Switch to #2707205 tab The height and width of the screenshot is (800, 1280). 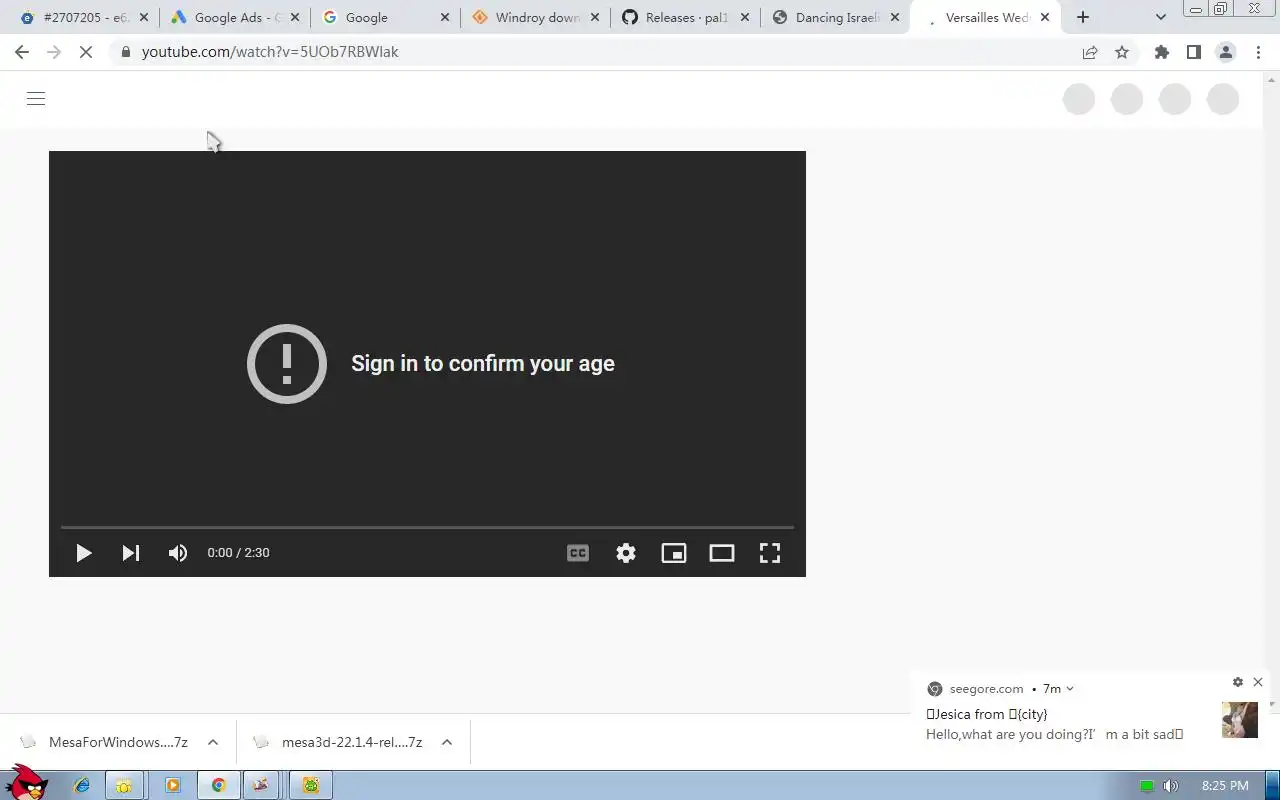[84, 17]
